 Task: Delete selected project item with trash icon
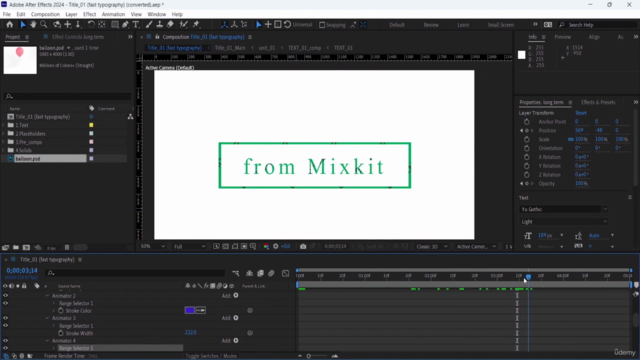(67, 247)
